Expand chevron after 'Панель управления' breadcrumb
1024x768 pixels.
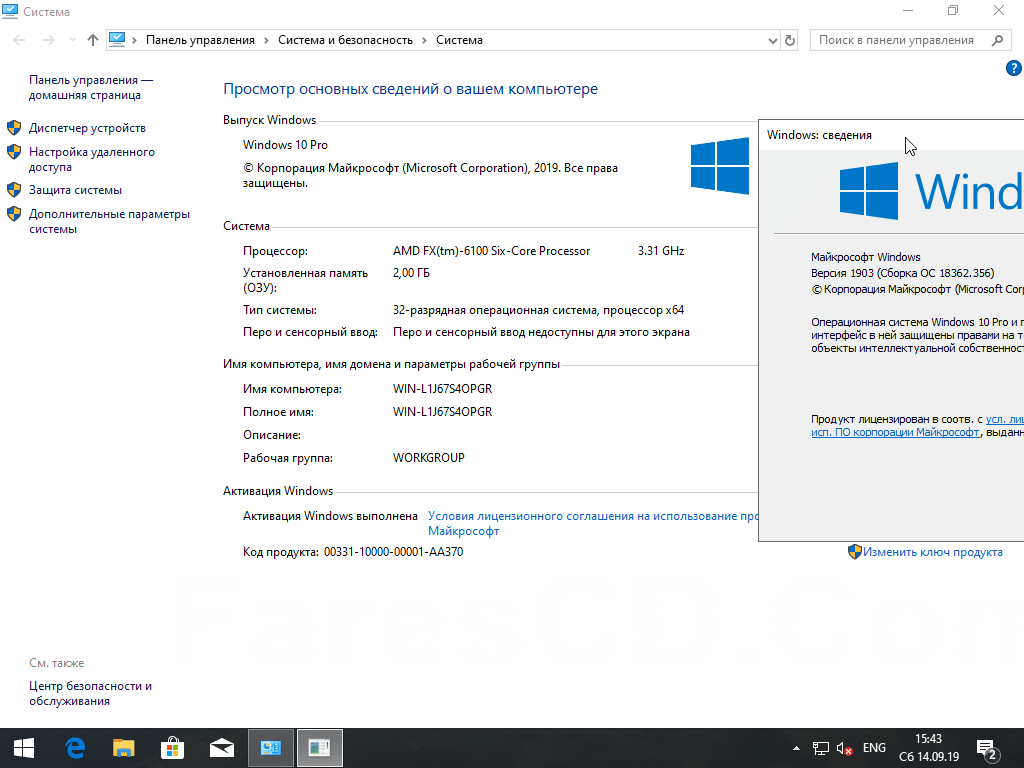coord(266,40)
